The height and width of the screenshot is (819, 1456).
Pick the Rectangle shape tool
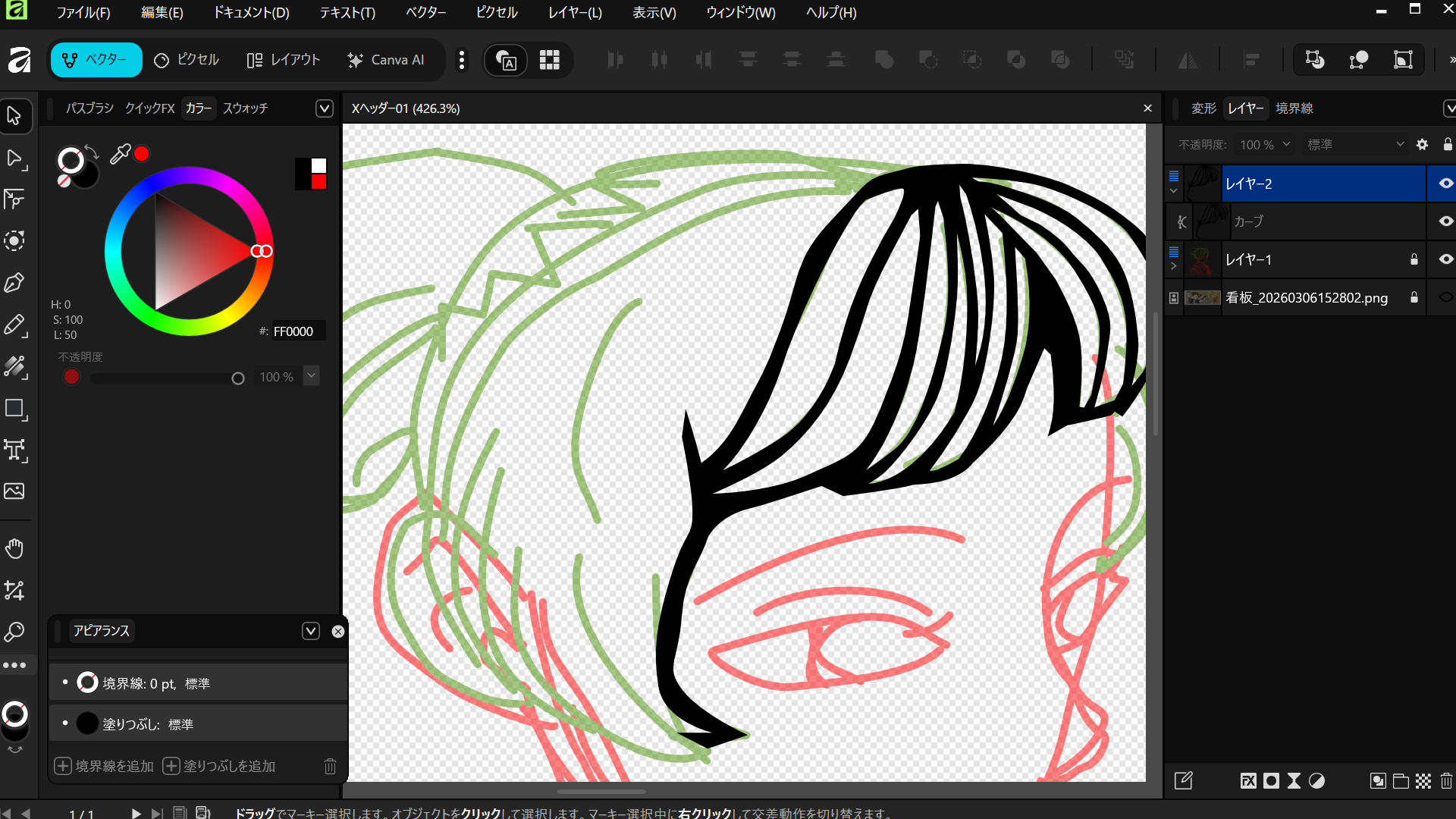pyautogui.click(x=14, y=409)
